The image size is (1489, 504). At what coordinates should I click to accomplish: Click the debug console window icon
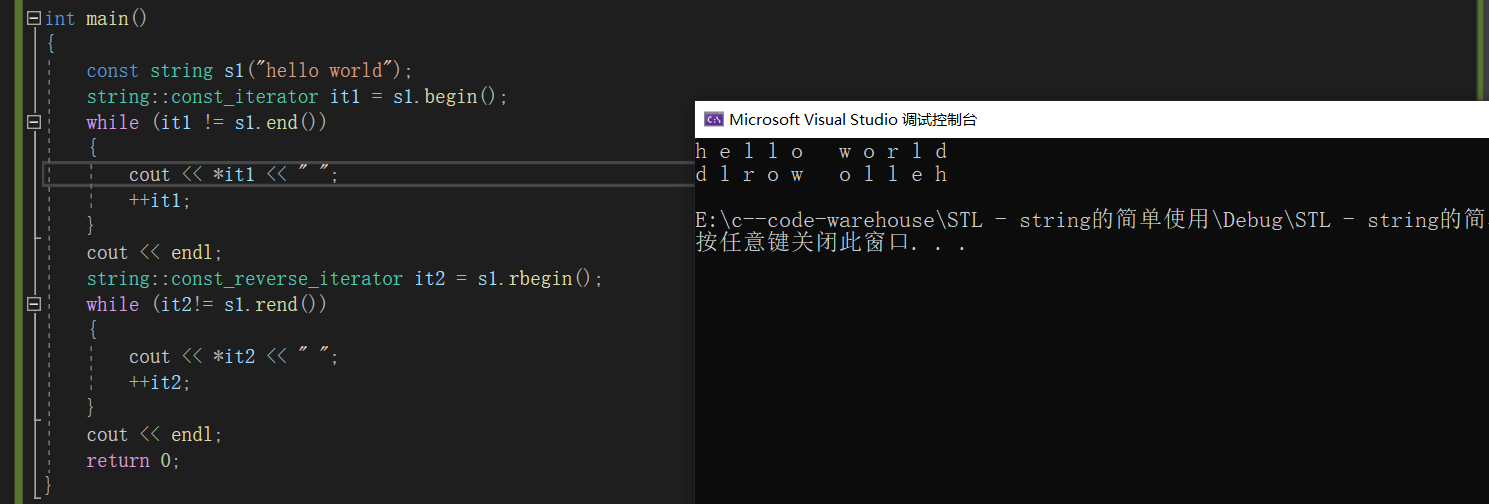point(714,120)
